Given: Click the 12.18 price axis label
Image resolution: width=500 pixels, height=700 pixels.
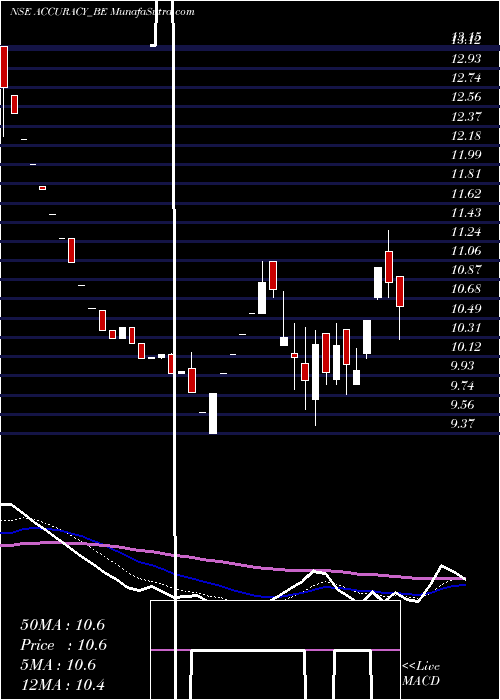Looking at the screenshot, I should point(466,135).
